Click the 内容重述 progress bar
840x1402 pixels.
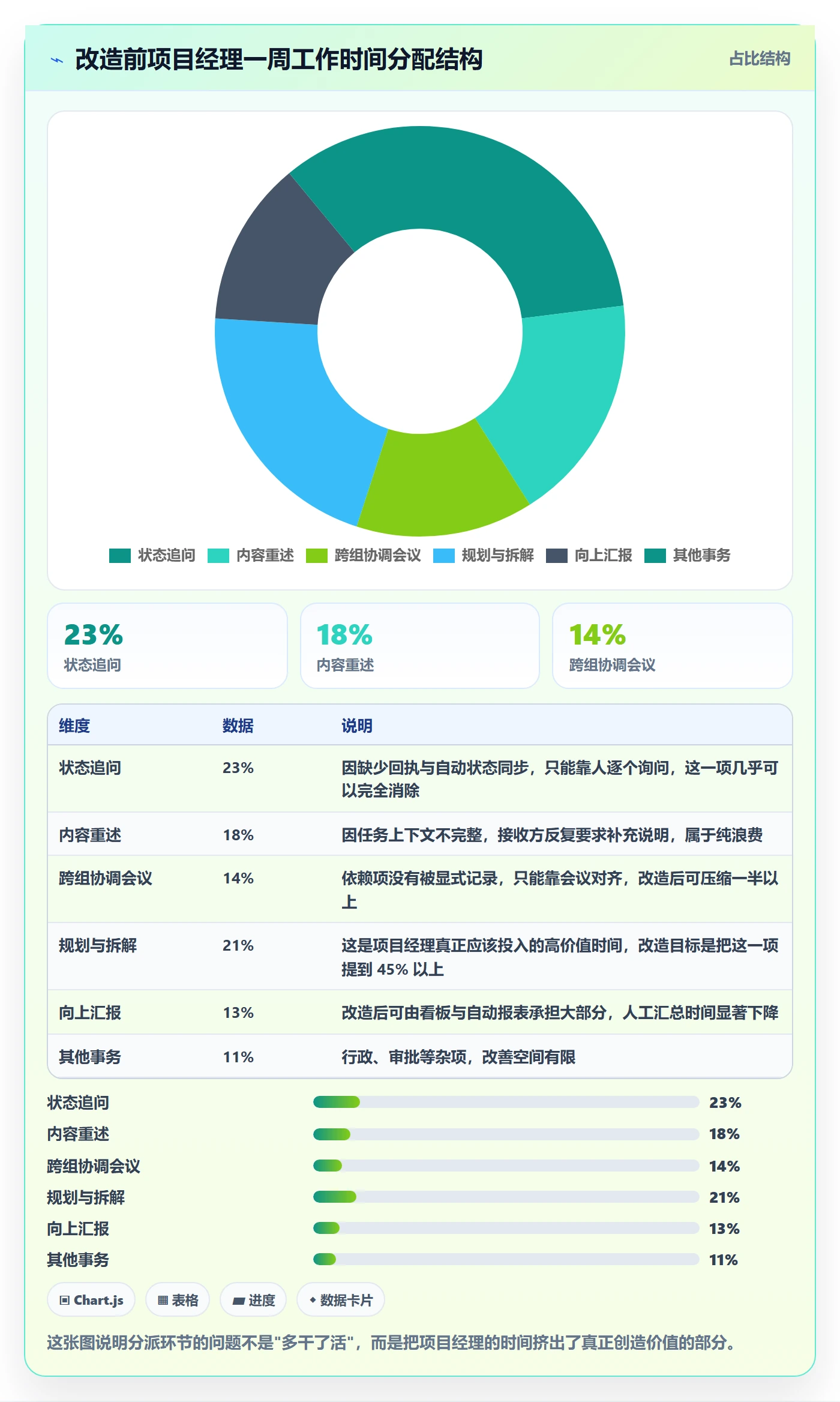coord(506,1134)
